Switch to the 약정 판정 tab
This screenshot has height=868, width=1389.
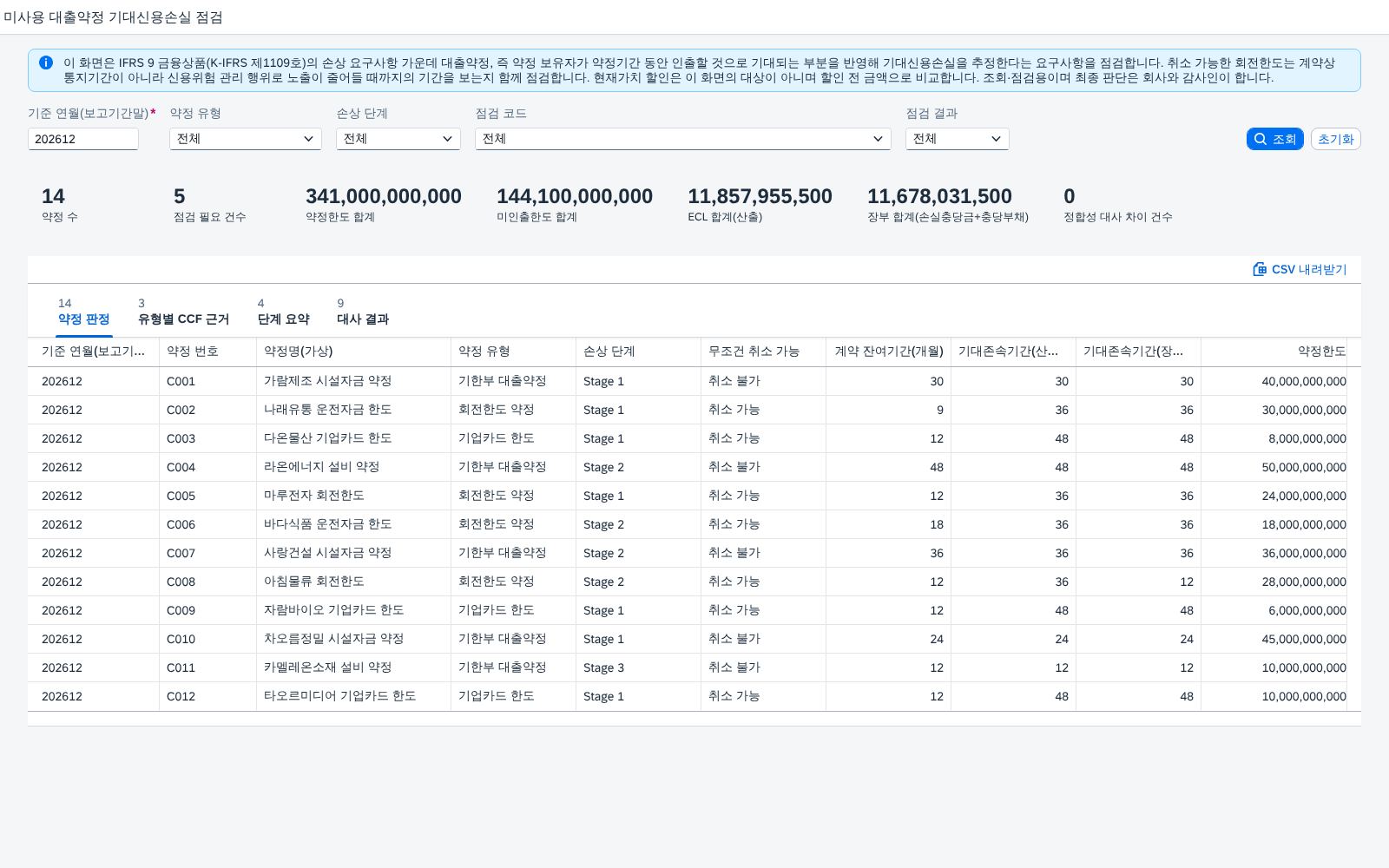click(83, 312)
